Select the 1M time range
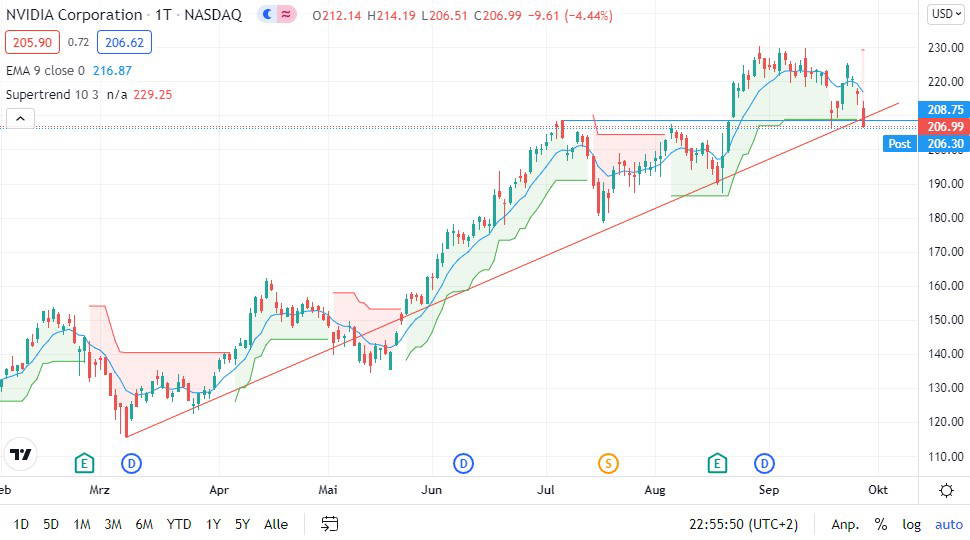Image resolution: width=970 pixels, height=540 pixels. [82, 525]
